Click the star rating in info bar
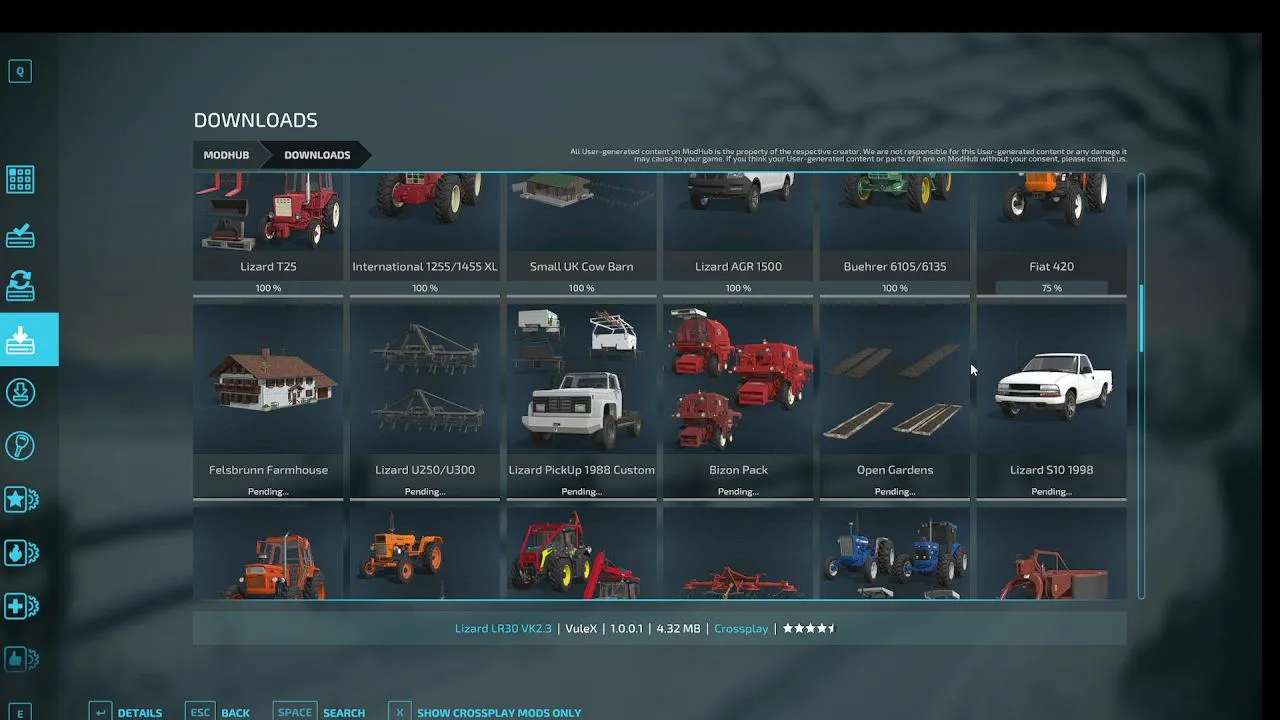Viewport: 1280px width, 720px height. [809, 629]
